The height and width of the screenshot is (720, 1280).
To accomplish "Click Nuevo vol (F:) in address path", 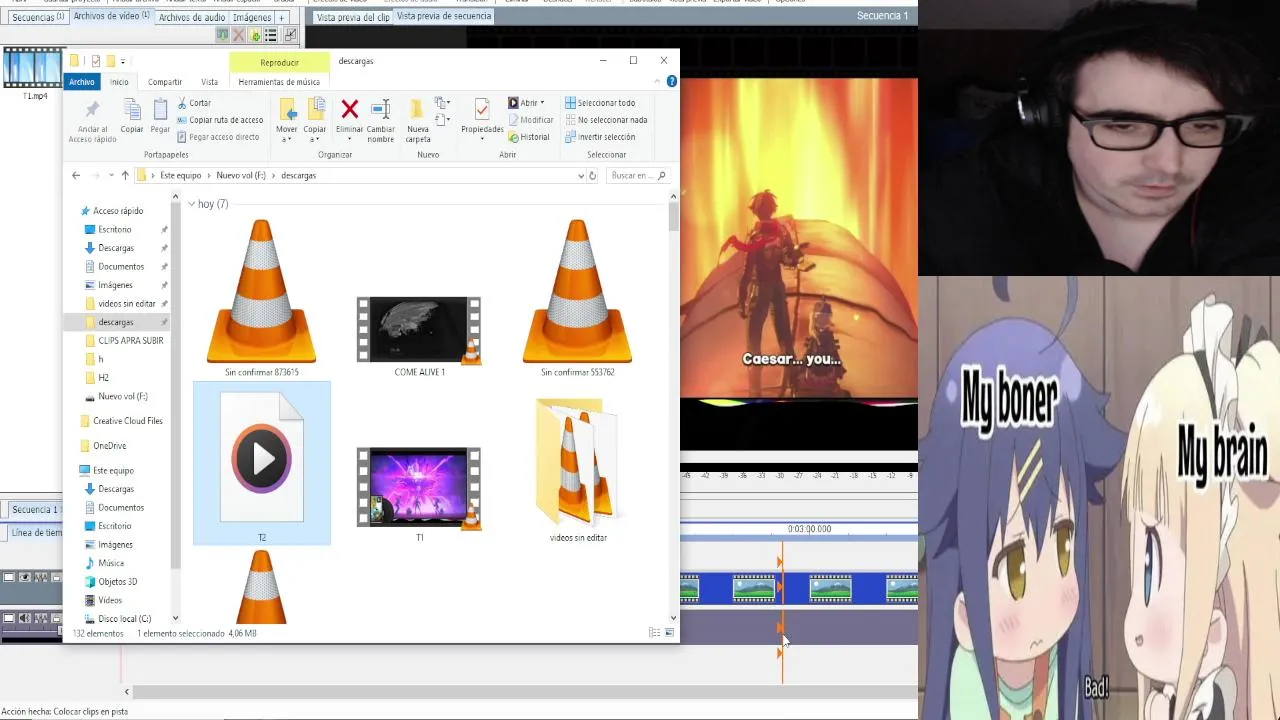I will pyautogui.click(x=241, y=175).
